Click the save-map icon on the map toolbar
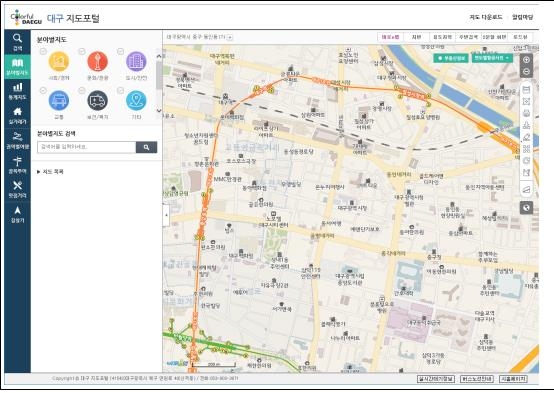The width and height of the screenshot is (554, 393). 526,172
